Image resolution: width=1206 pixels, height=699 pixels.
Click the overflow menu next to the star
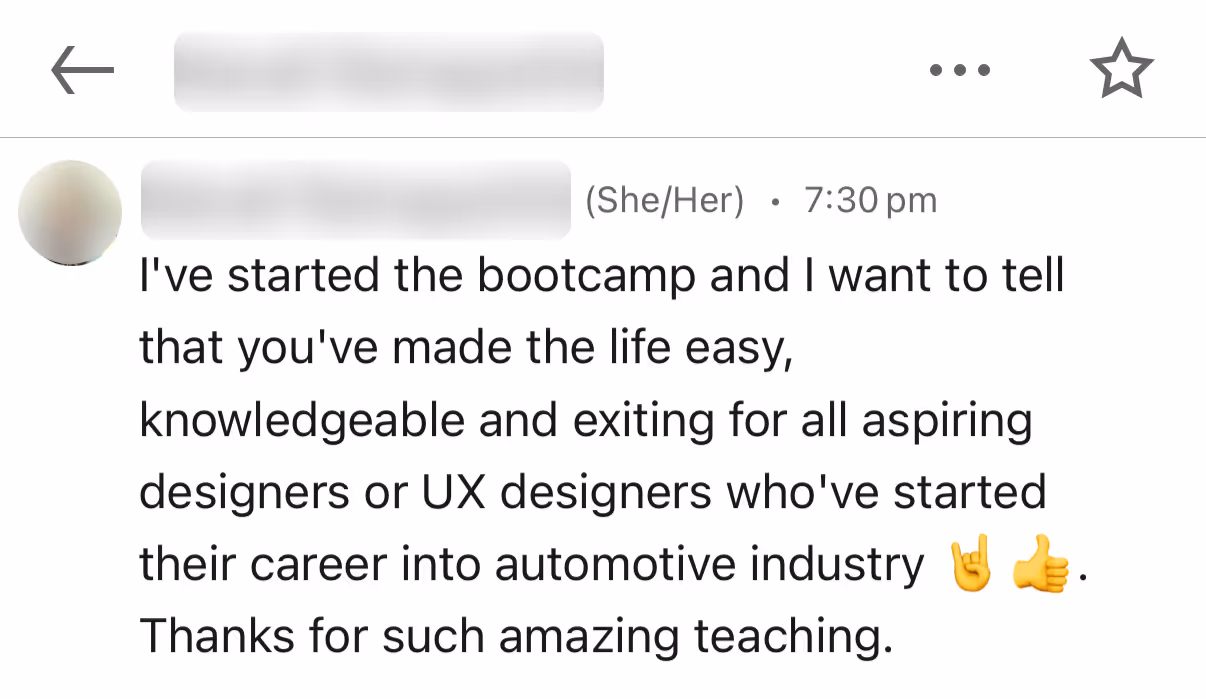click(x=958, y=68)
